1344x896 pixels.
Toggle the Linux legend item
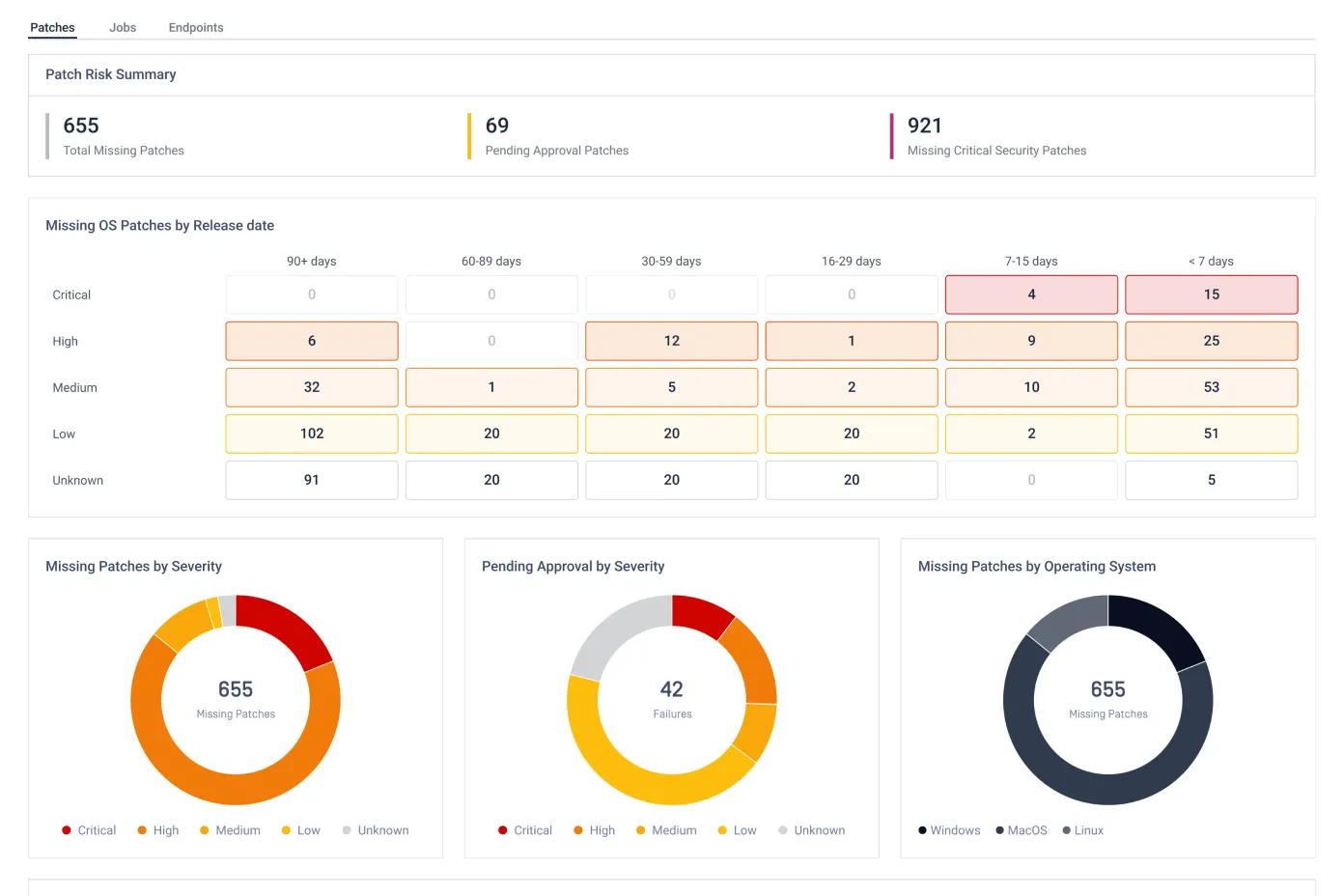click(1082, 830)
